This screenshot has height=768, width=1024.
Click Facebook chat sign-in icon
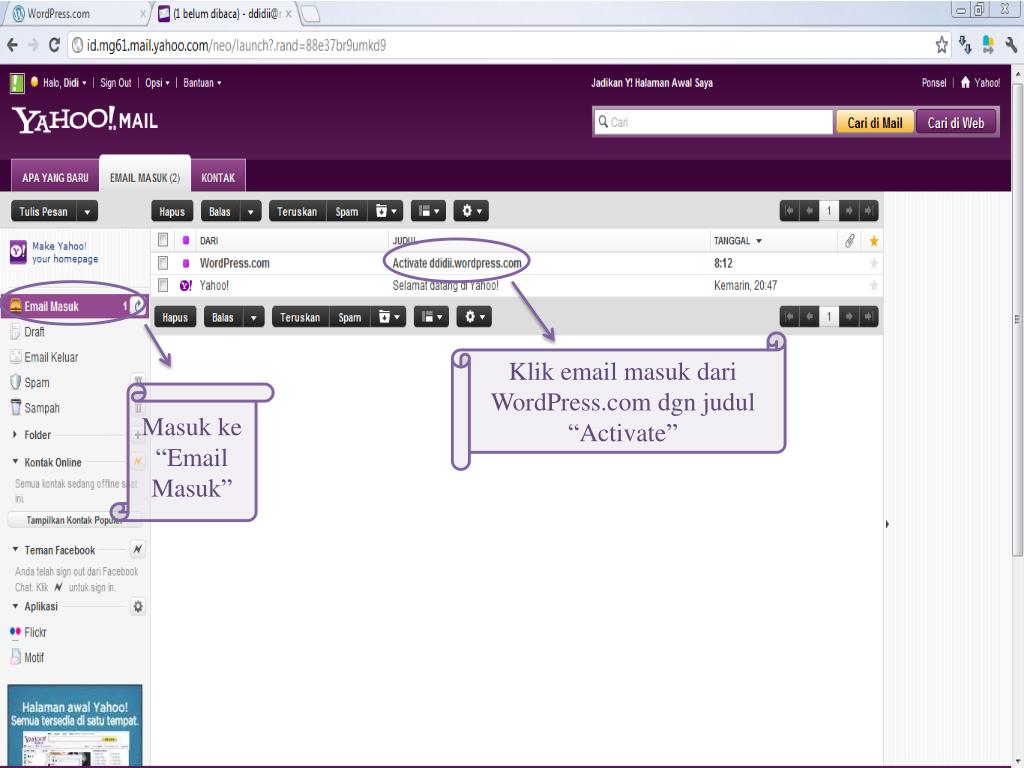(x=137, y=550)
